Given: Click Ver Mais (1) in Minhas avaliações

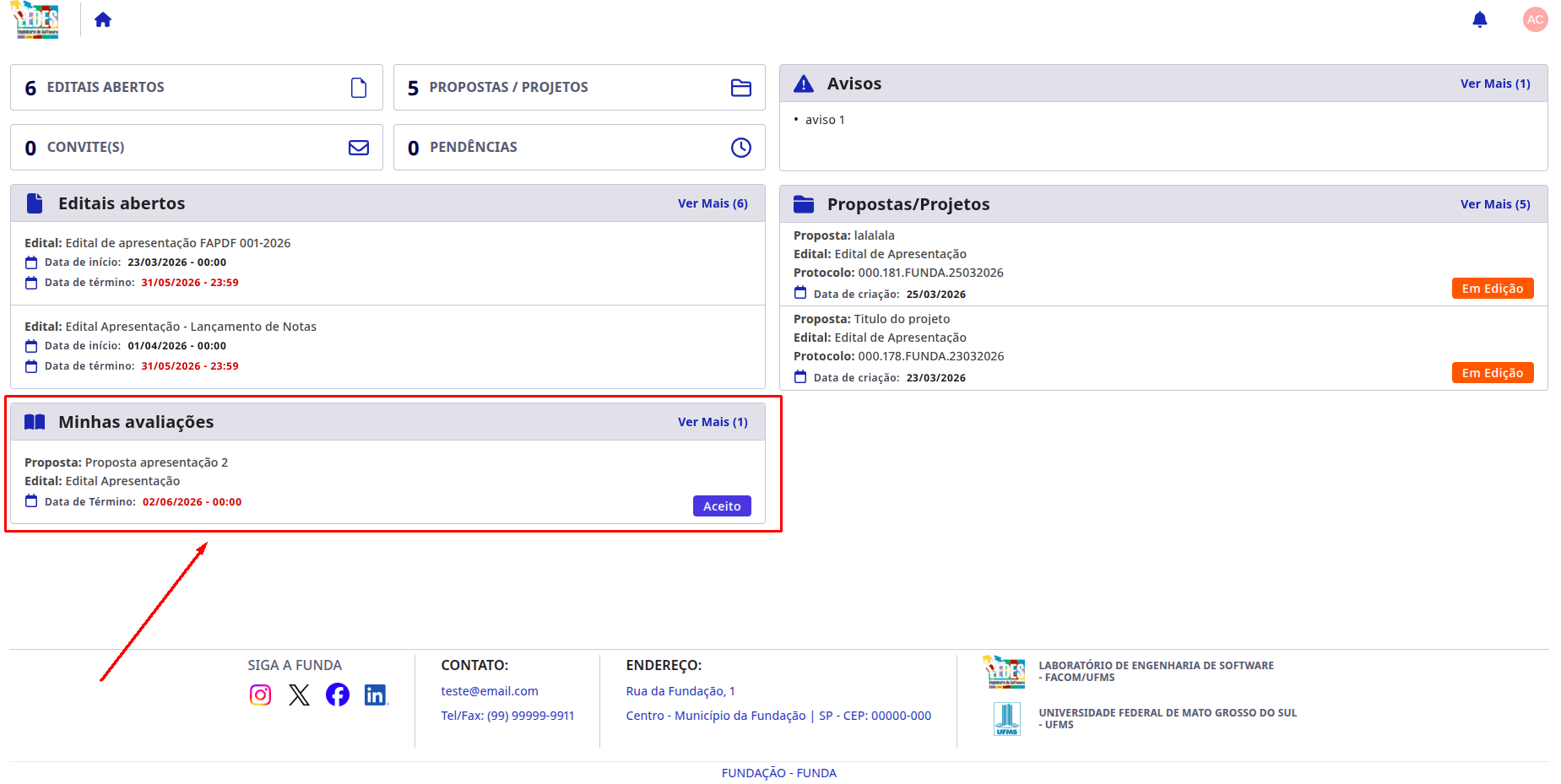Looking at the screenshot, I should tap(713, 422).
